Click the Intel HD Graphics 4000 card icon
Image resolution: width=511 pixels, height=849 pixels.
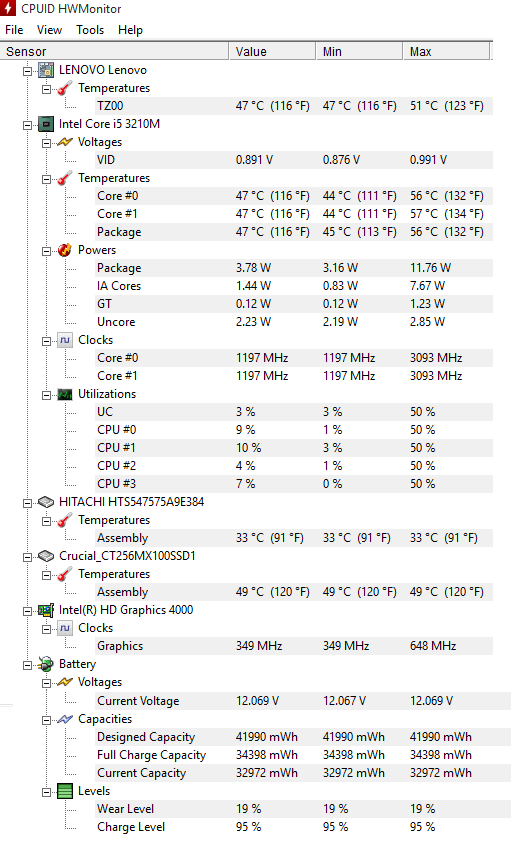pos(46,610)
